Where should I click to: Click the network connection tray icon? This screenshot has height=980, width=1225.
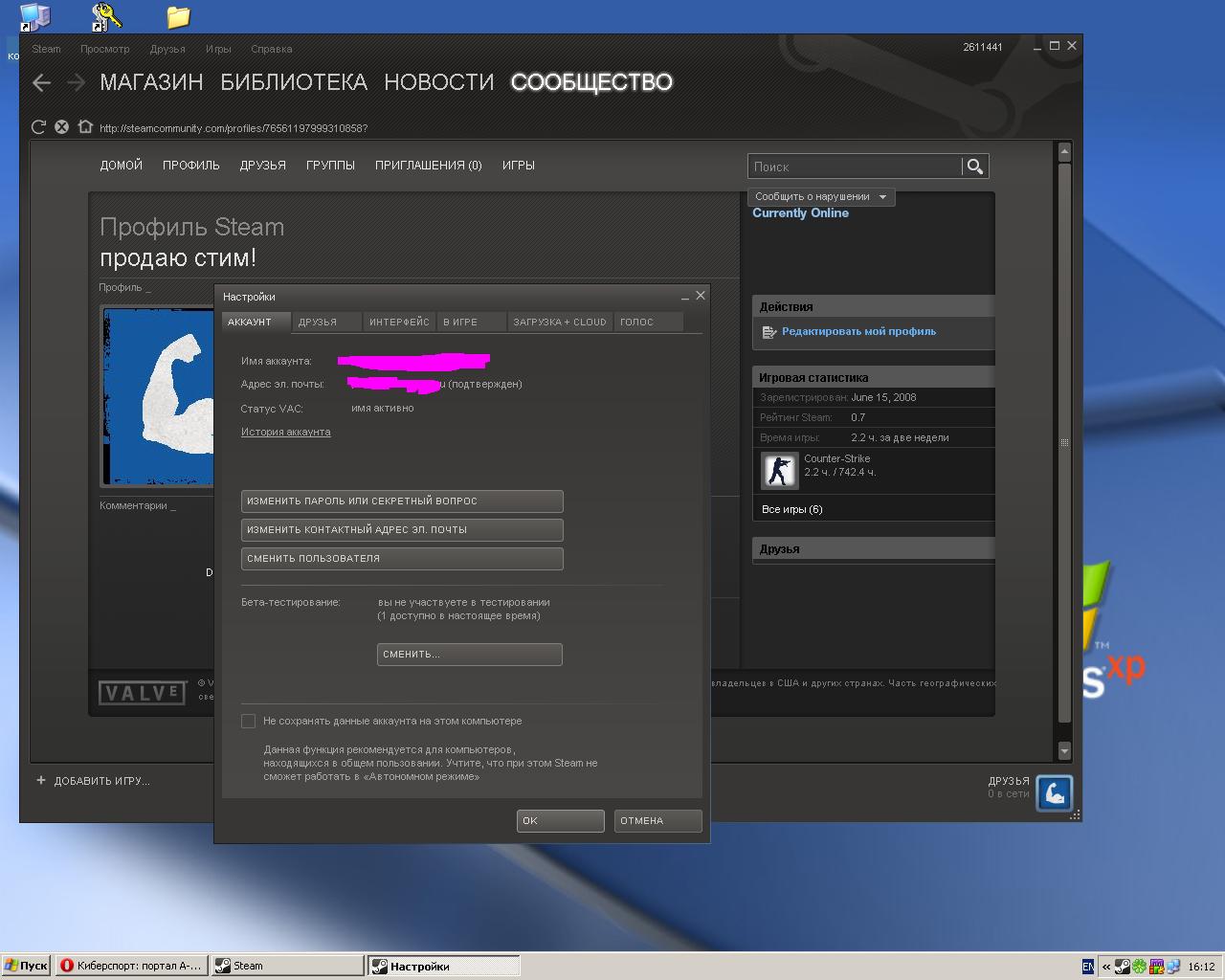(1171, 967)
